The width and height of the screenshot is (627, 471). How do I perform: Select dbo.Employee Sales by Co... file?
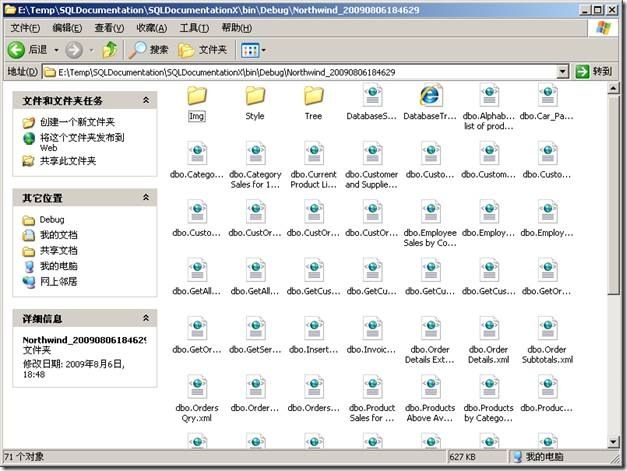(430, 224)
